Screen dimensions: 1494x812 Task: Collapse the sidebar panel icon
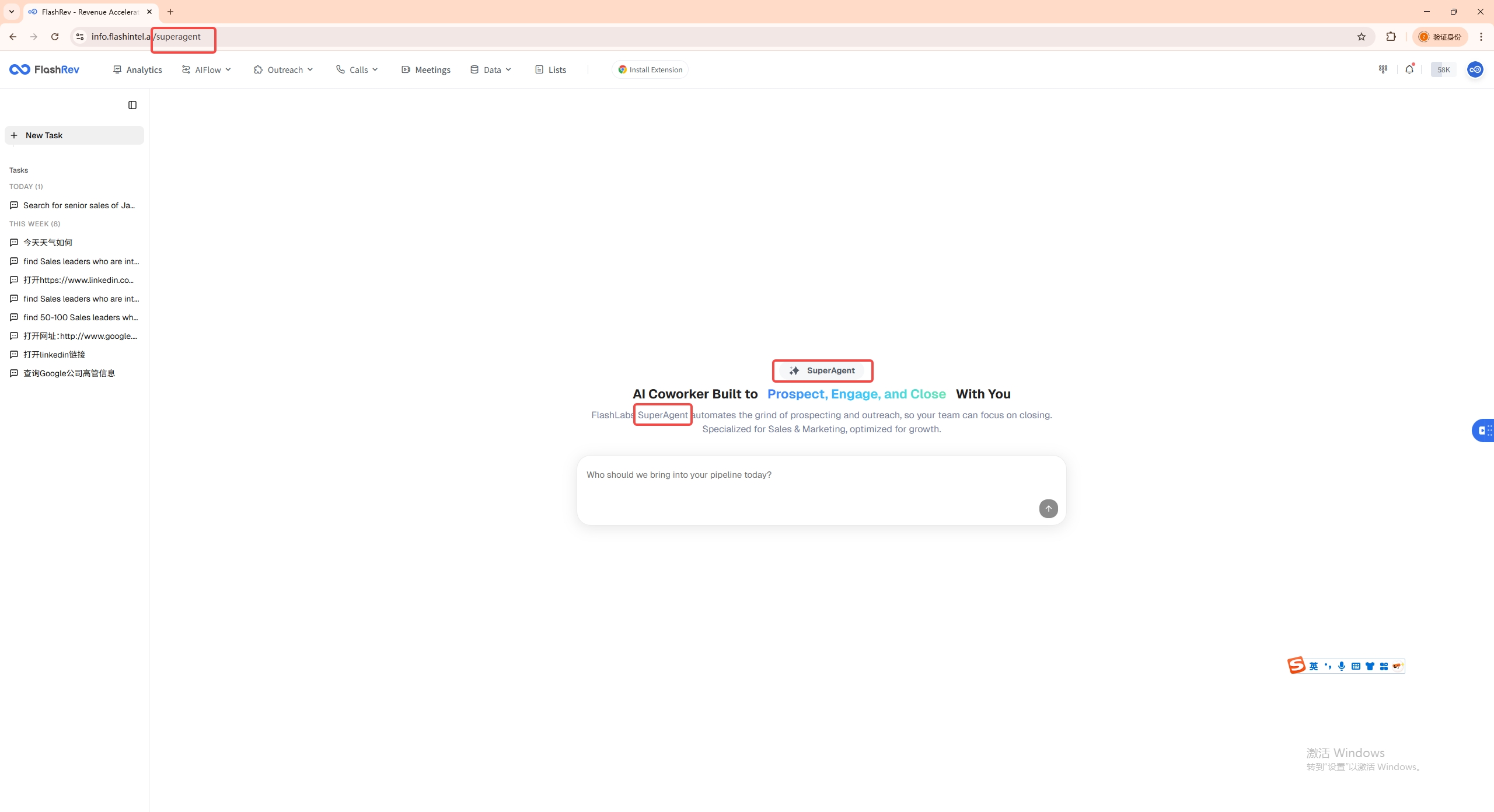(x=132, y=105)
